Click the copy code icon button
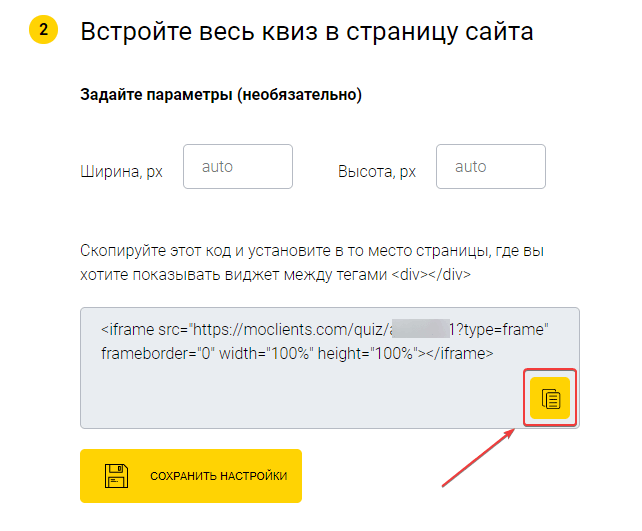This screenshot has height=531, width=642. click(550, 397)
